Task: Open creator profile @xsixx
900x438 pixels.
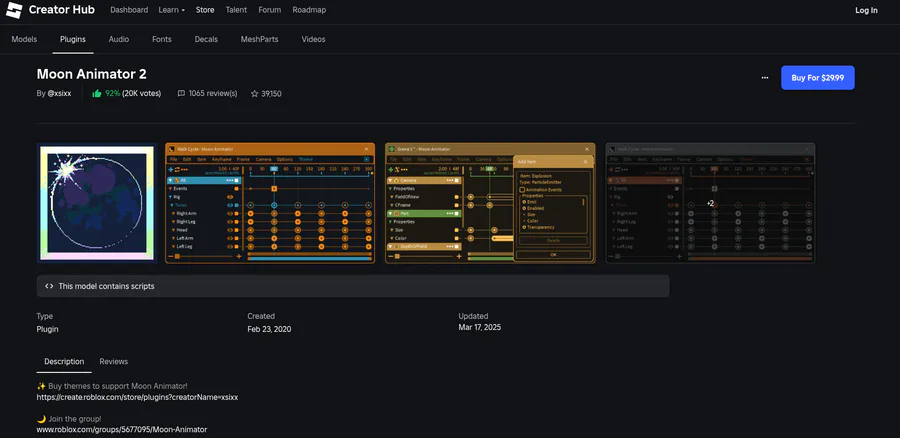Action: (x=60, y=93)
